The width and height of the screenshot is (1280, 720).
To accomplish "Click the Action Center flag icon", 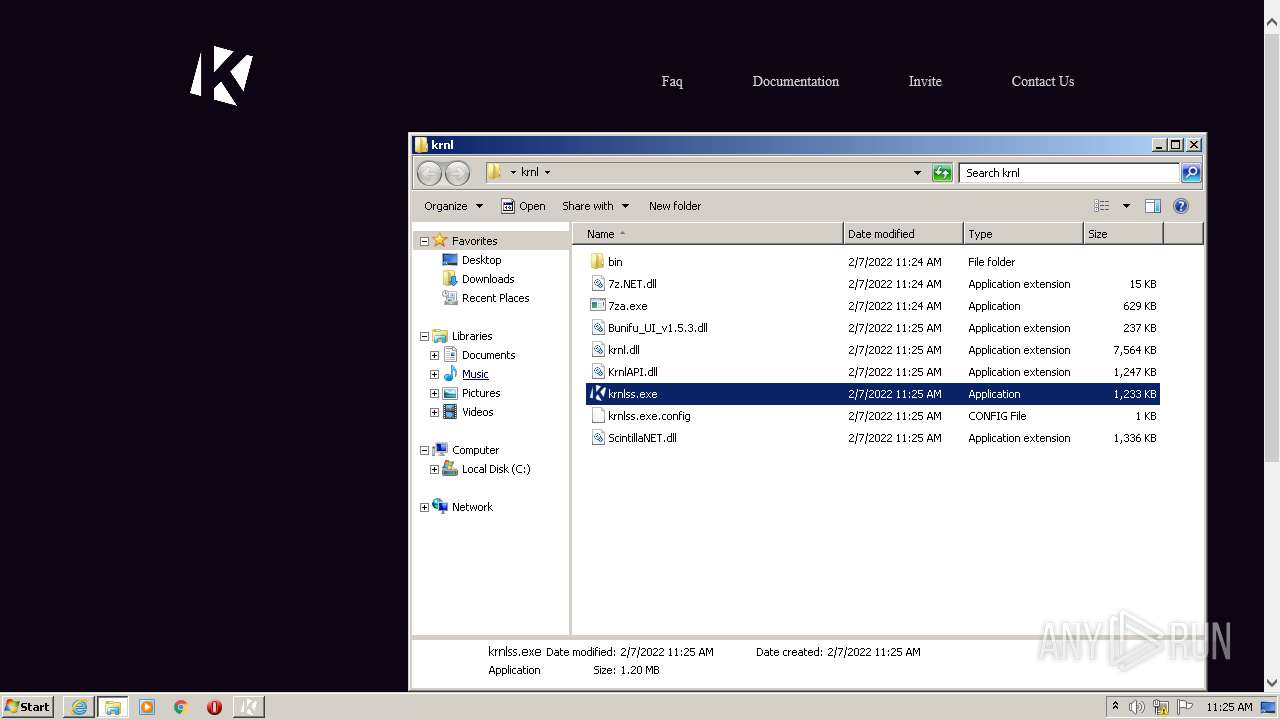I will click(x=1185, y=707).
